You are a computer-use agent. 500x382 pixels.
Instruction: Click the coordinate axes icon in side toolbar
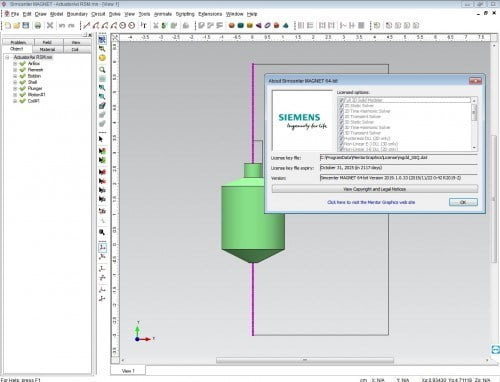[102, 247]
